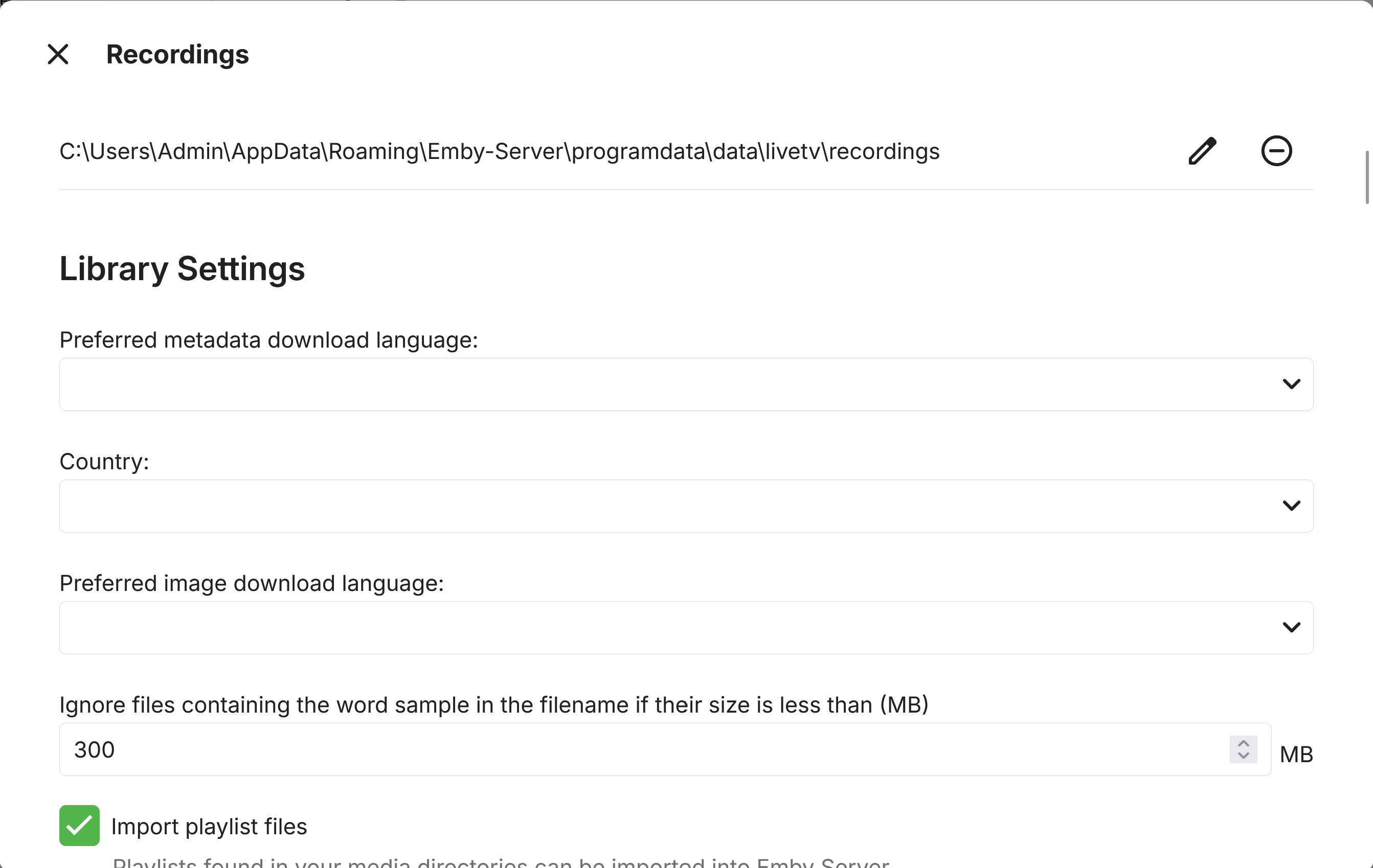Click the sample size field showing 300
The height and width of the screenshot is (868, 1373).
tap(627, 749)
